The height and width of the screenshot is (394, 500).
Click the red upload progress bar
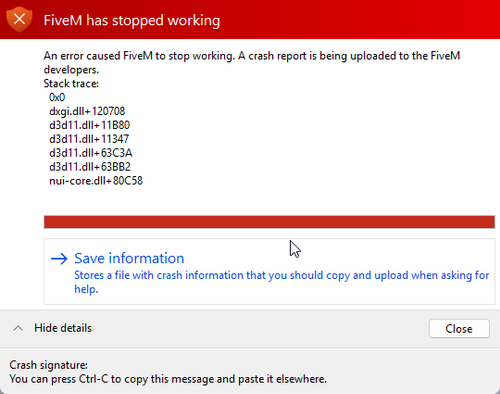(269, 222)
